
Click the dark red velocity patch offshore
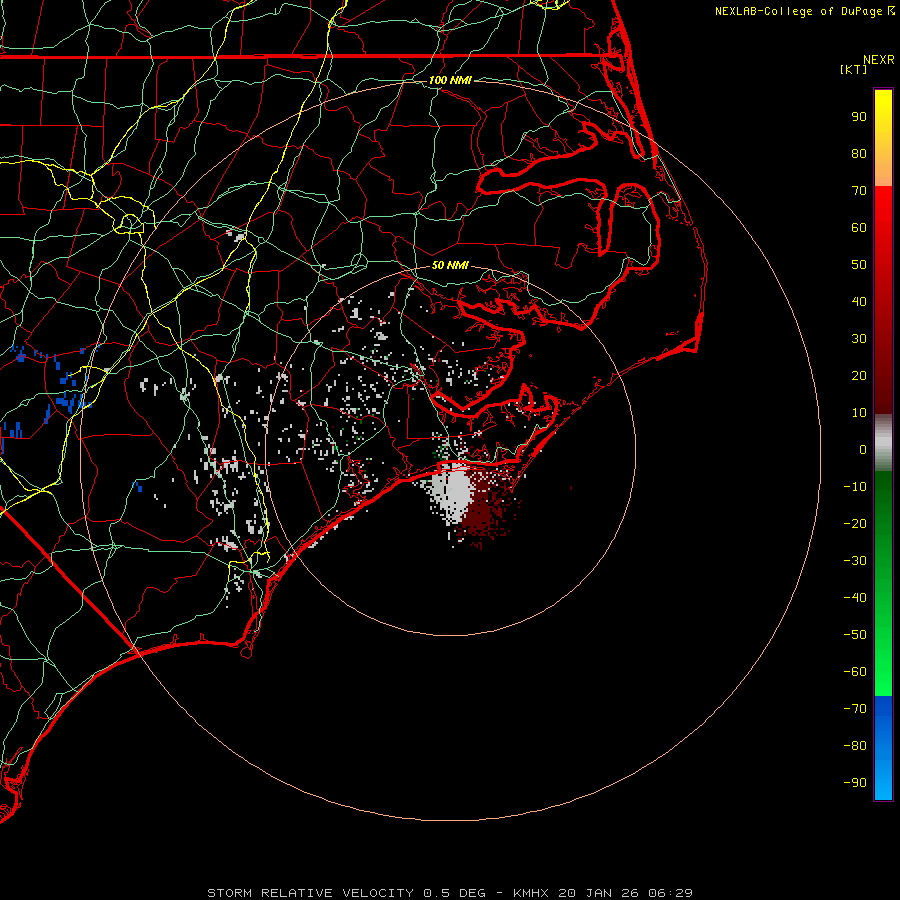point(488,508)
